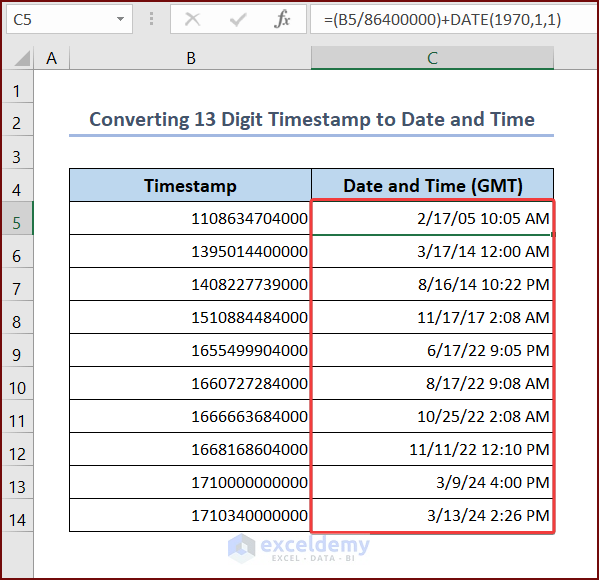
Task: Click the Insert Function fx icon
Action: click(x=282, y=19)
